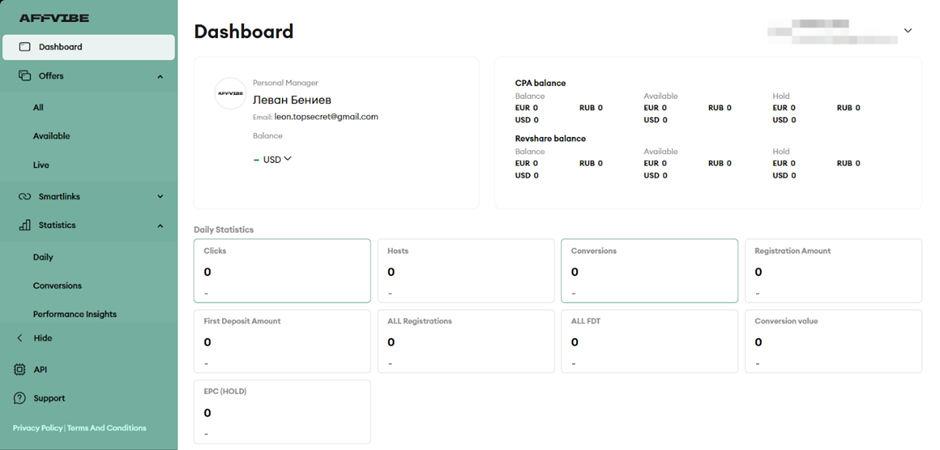The height and width of the screenshot is (450, 940).
Task: Click the Dashboard icon in sidebar
Action: click(x=25, y=47)
